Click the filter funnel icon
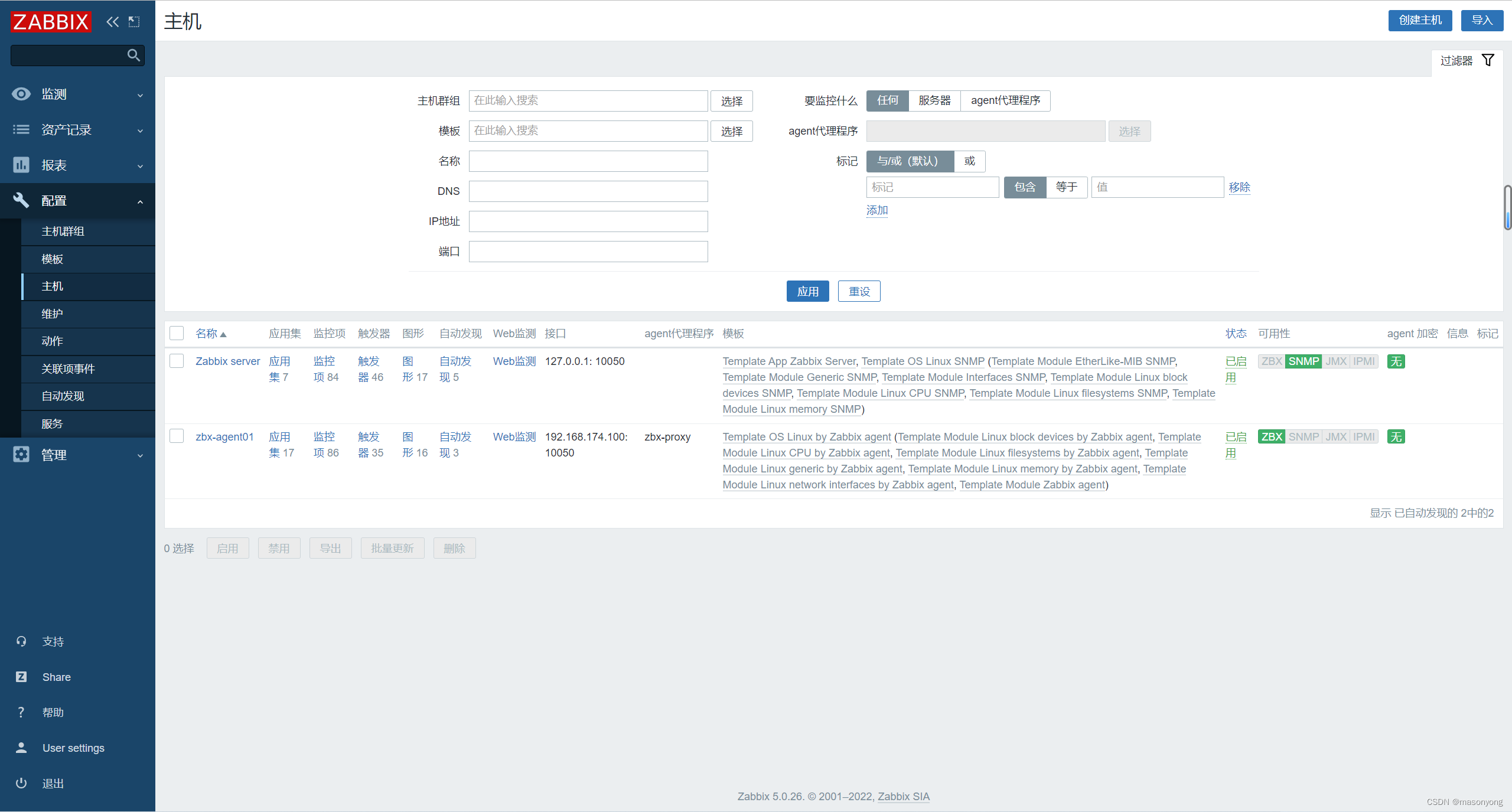 [x=1488, y=60]
